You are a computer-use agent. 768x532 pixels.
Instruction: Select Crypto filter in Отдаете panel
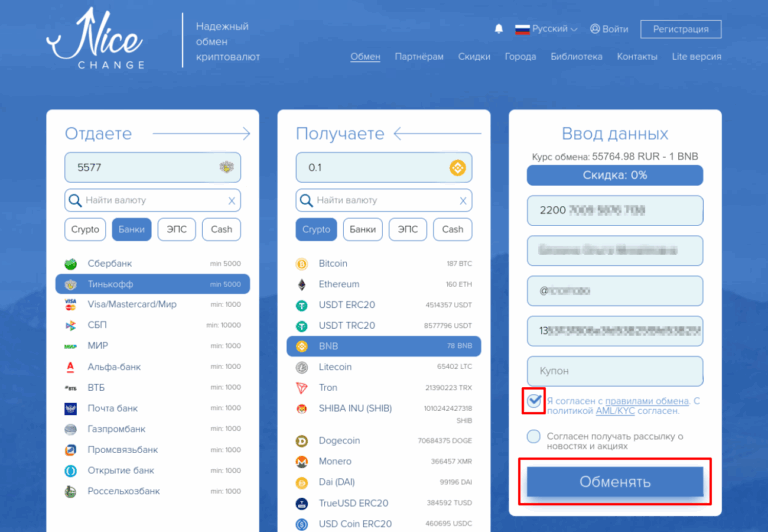pyautogui.click(x=85, y=229)
